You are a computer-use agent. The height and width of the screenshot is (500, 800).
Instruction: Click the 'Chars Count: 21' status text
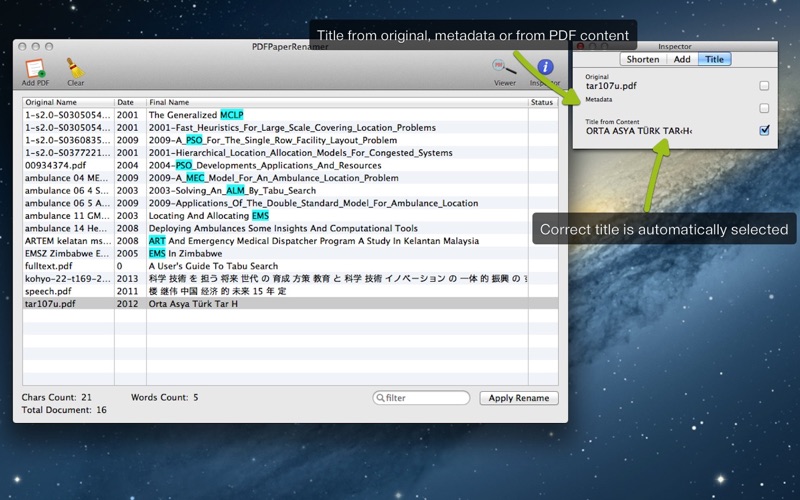[57, 397]
